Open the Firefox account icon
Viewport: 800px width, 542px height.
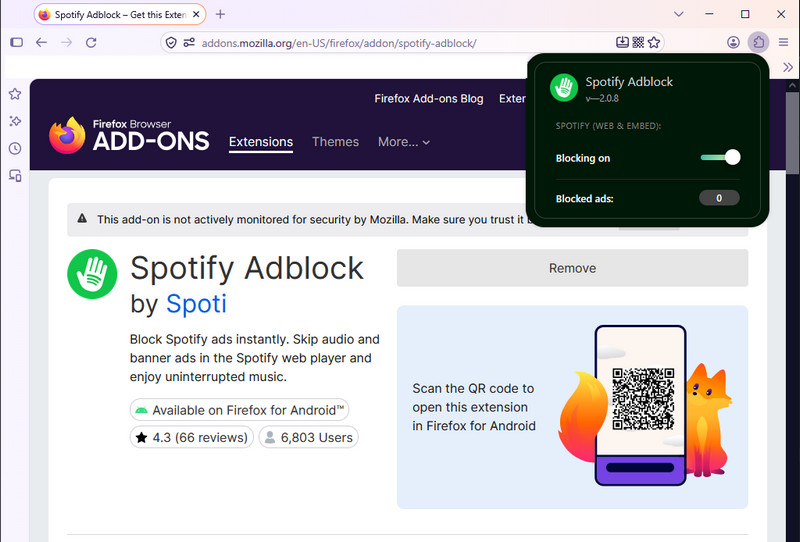pyautogui.click(x=733, y=42)
